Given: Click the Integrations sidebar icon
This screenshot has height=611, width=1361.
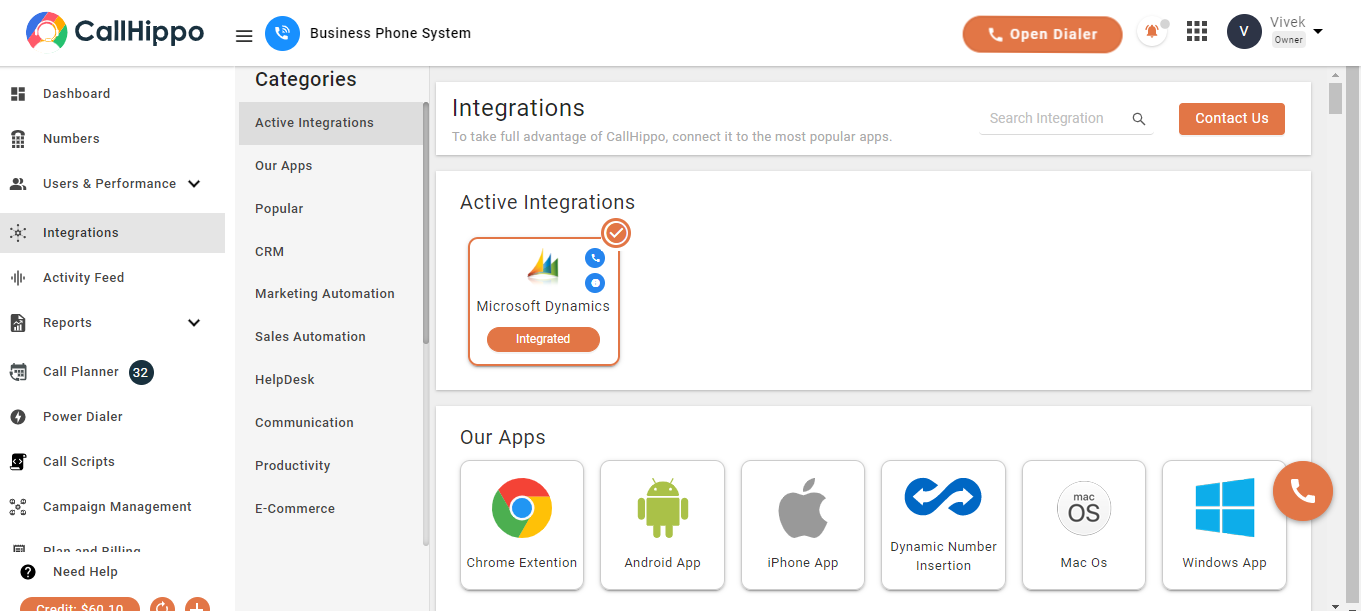Looking at the screenshot, I should (18, 233).
